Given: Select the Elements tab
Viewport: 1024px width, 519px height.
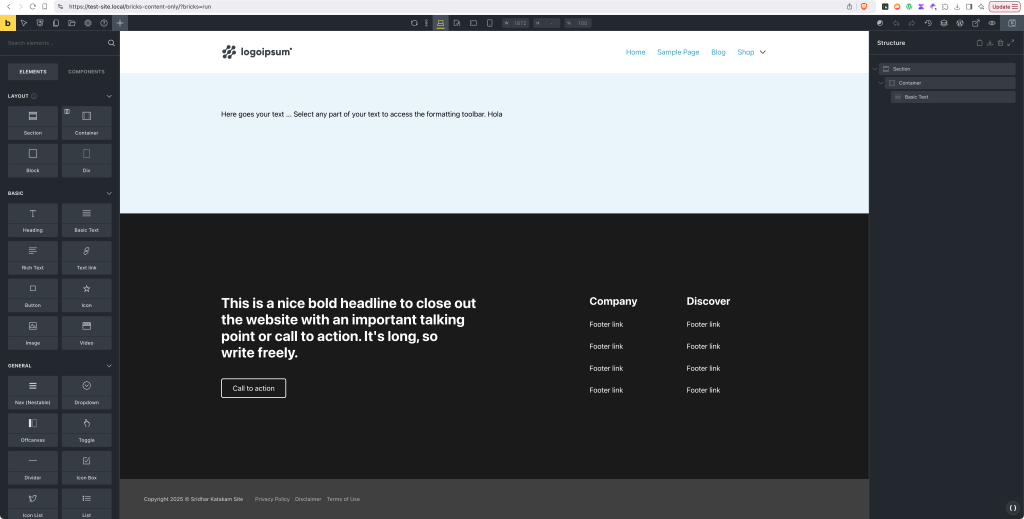Looking at the screenshot, I should pyautogui.click(x=33, y=72).
